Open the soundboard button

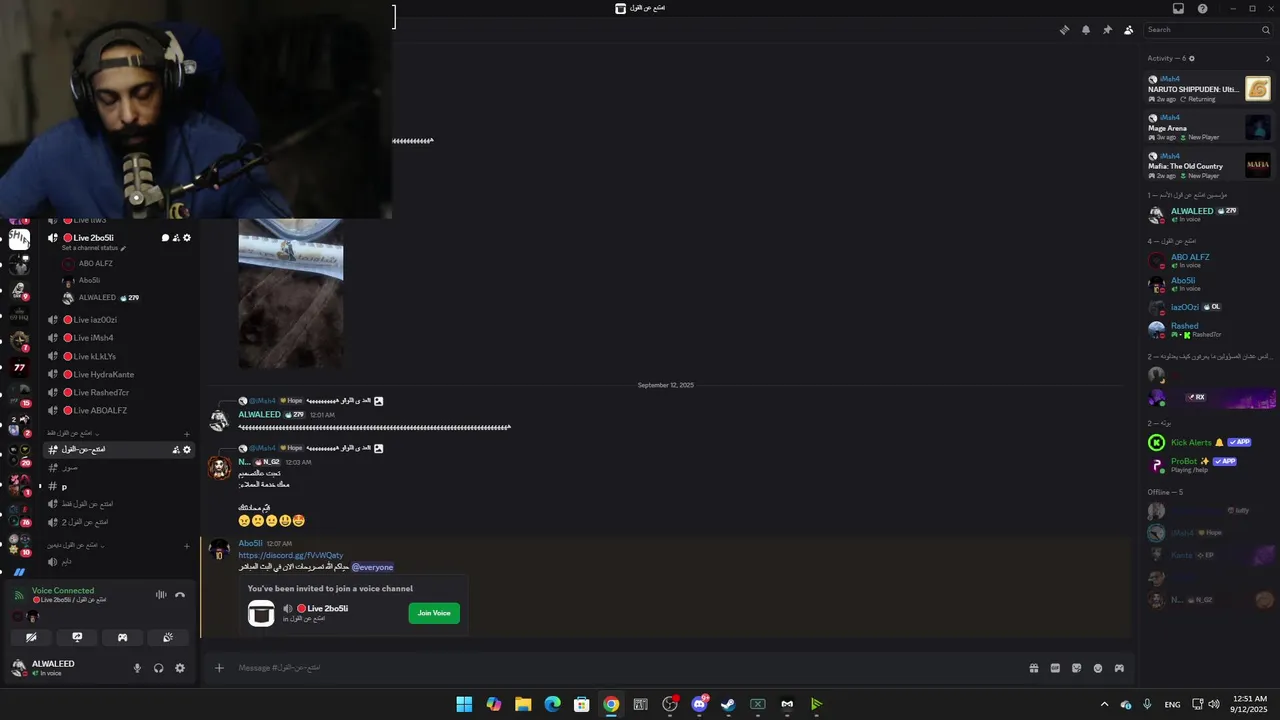pos(168,637)
